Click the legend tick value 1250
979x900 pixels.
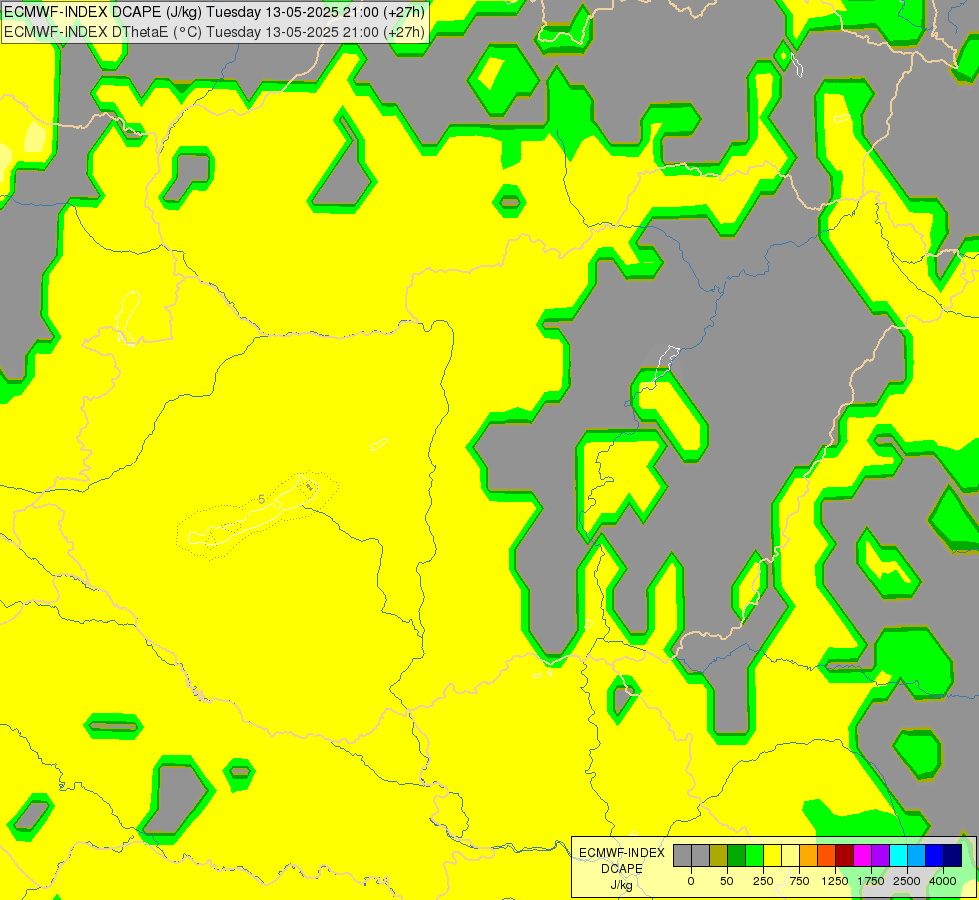pyautogui.click(x=835, y=881)
